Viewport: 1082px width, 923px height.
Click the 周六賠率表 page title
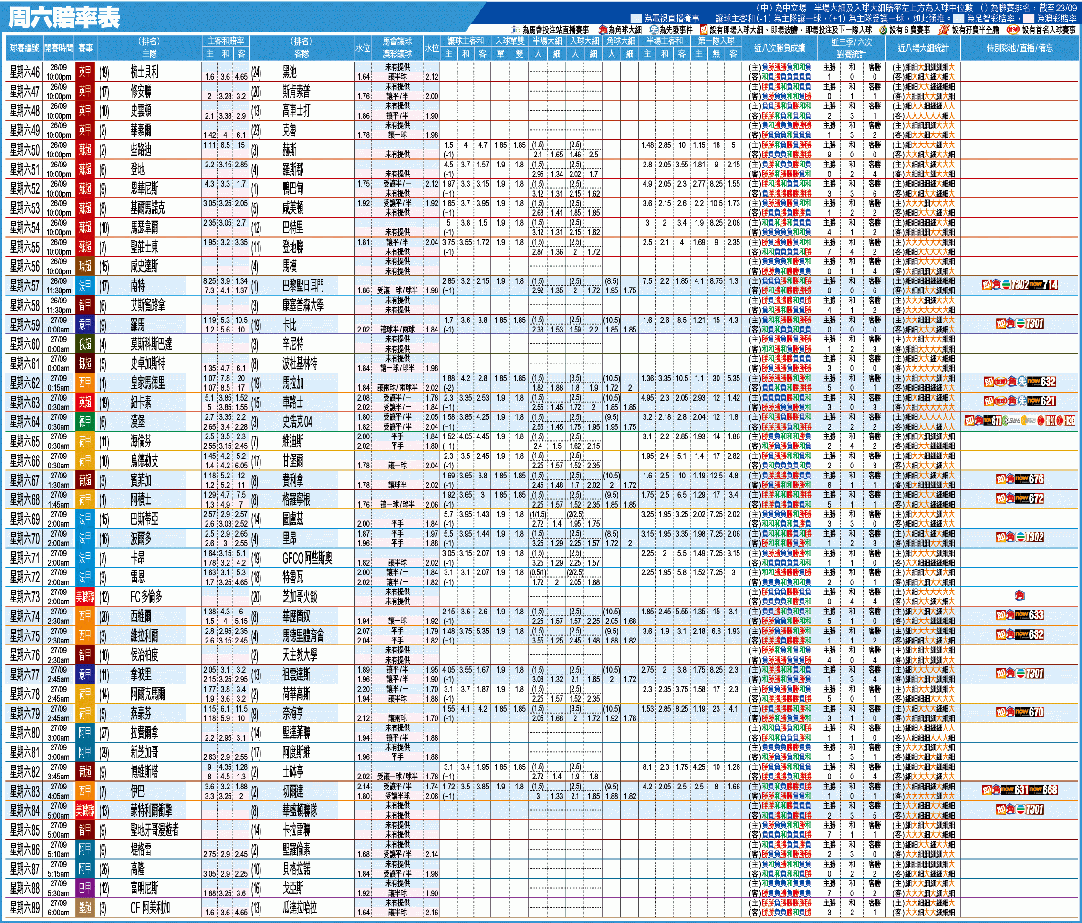64,17
